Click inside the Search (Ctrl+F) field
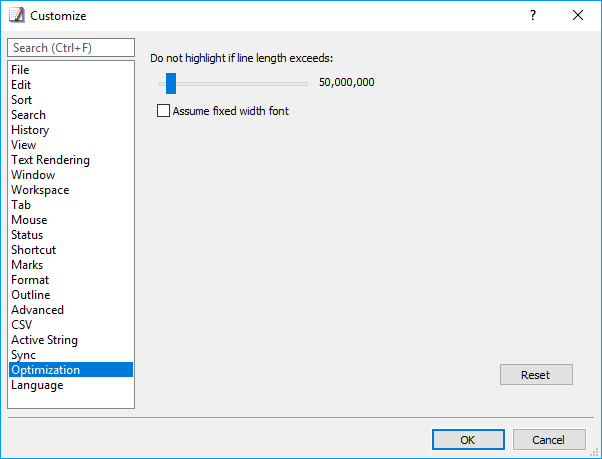This screenshot has width=602, height=459. pos(71,48)
